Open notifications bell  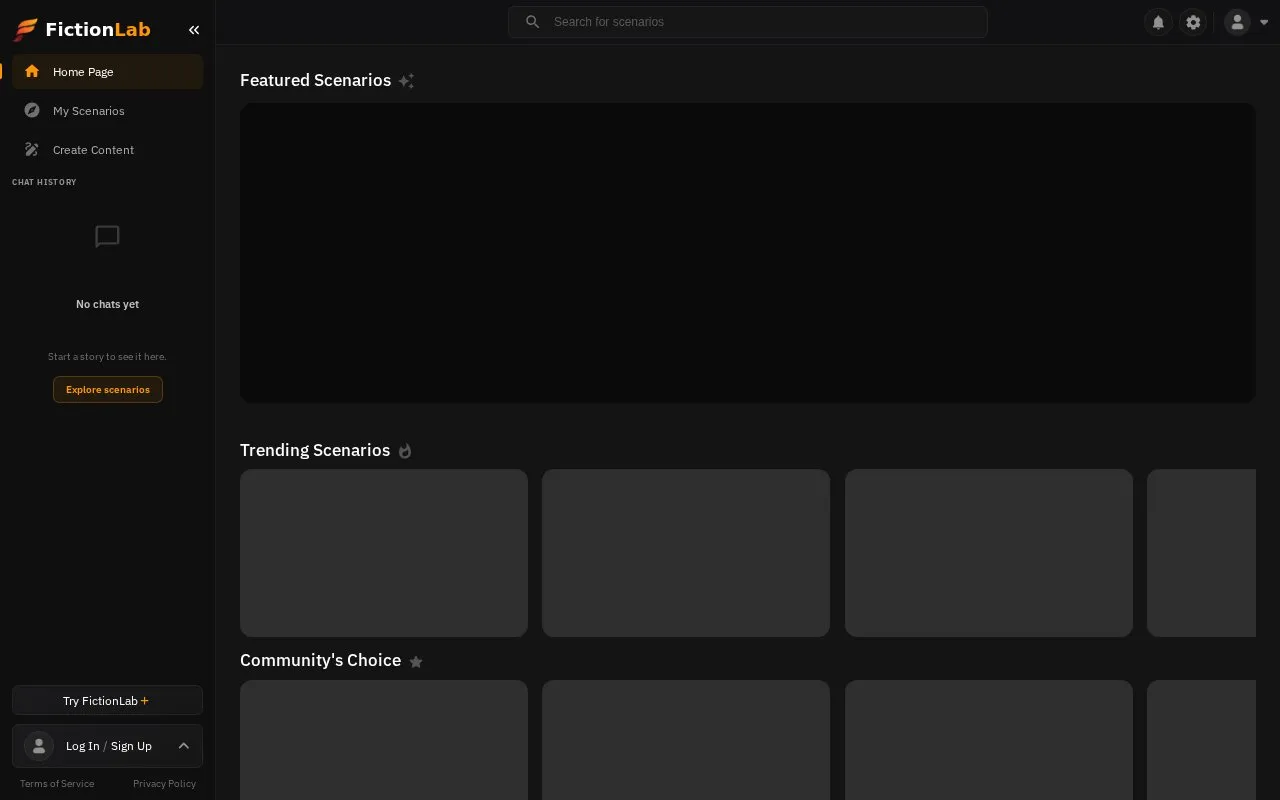1158,22
